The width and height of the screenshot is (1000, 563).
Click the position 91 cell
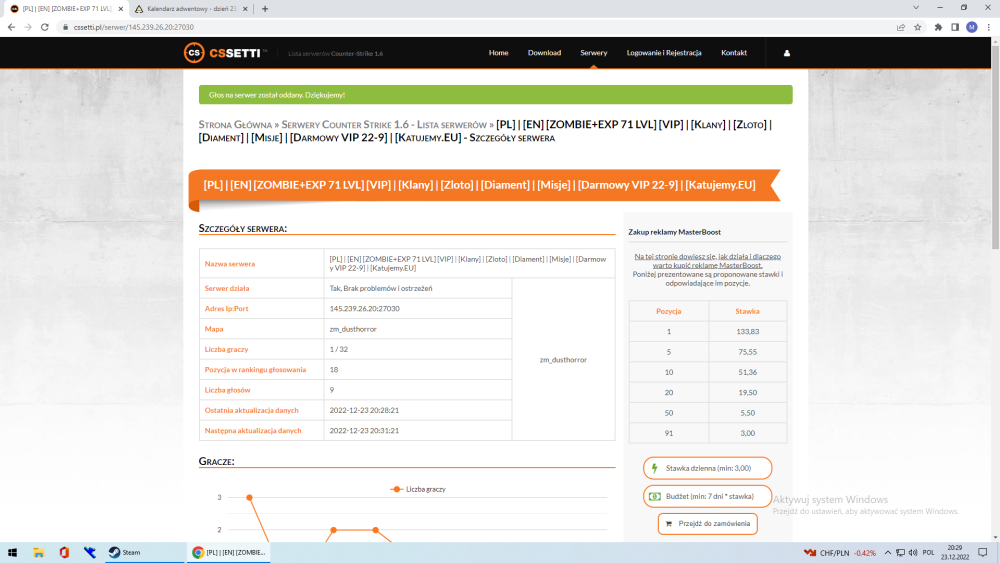point(668,433)
